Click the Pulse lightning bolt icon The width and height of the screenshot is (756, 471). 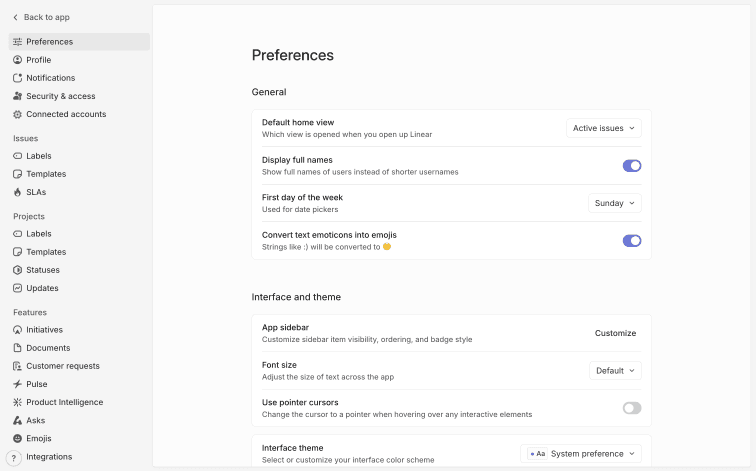click(17, 384)
